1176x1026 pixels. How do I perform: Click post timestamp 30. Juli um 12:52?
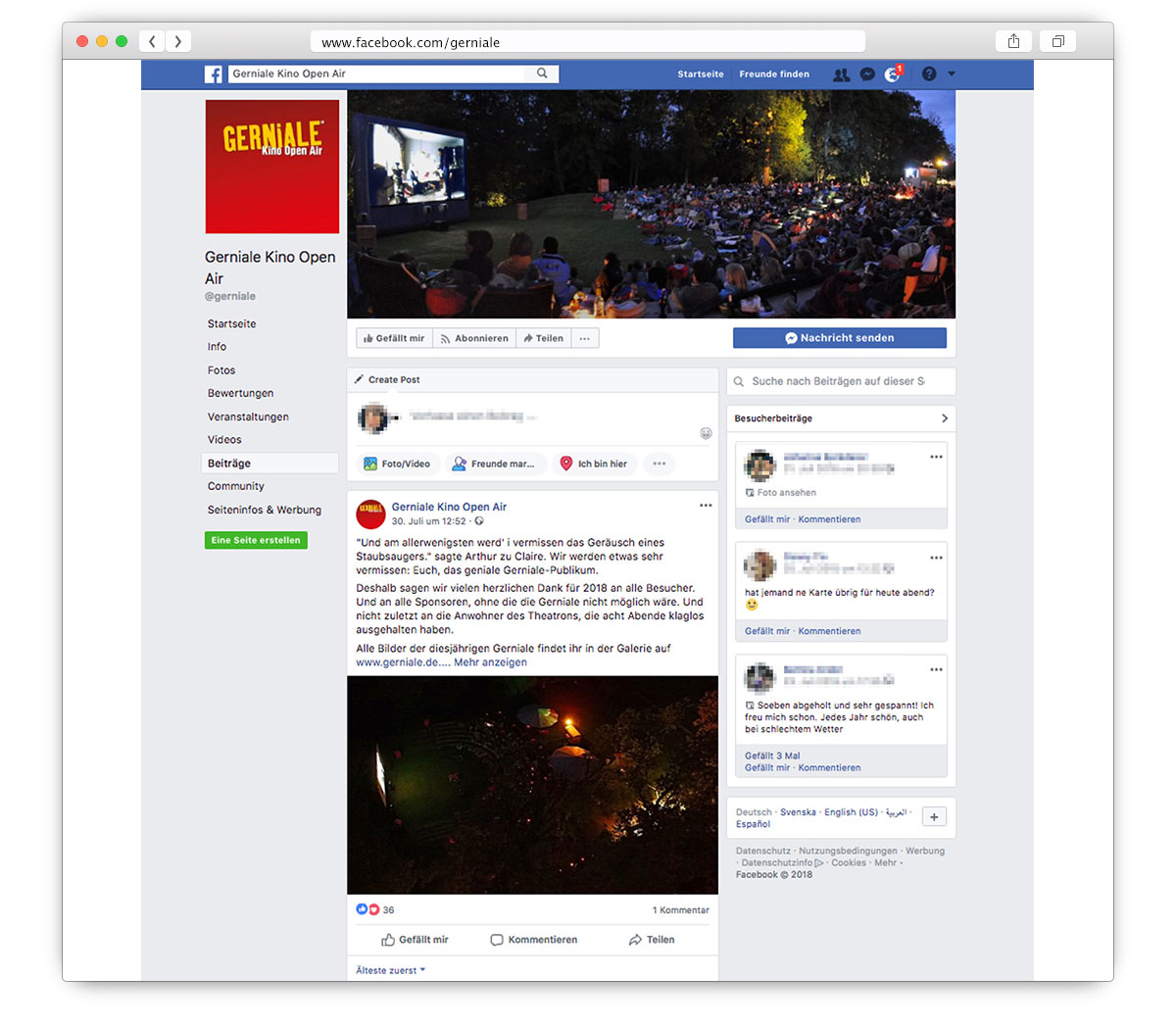(x=429, y=521)
